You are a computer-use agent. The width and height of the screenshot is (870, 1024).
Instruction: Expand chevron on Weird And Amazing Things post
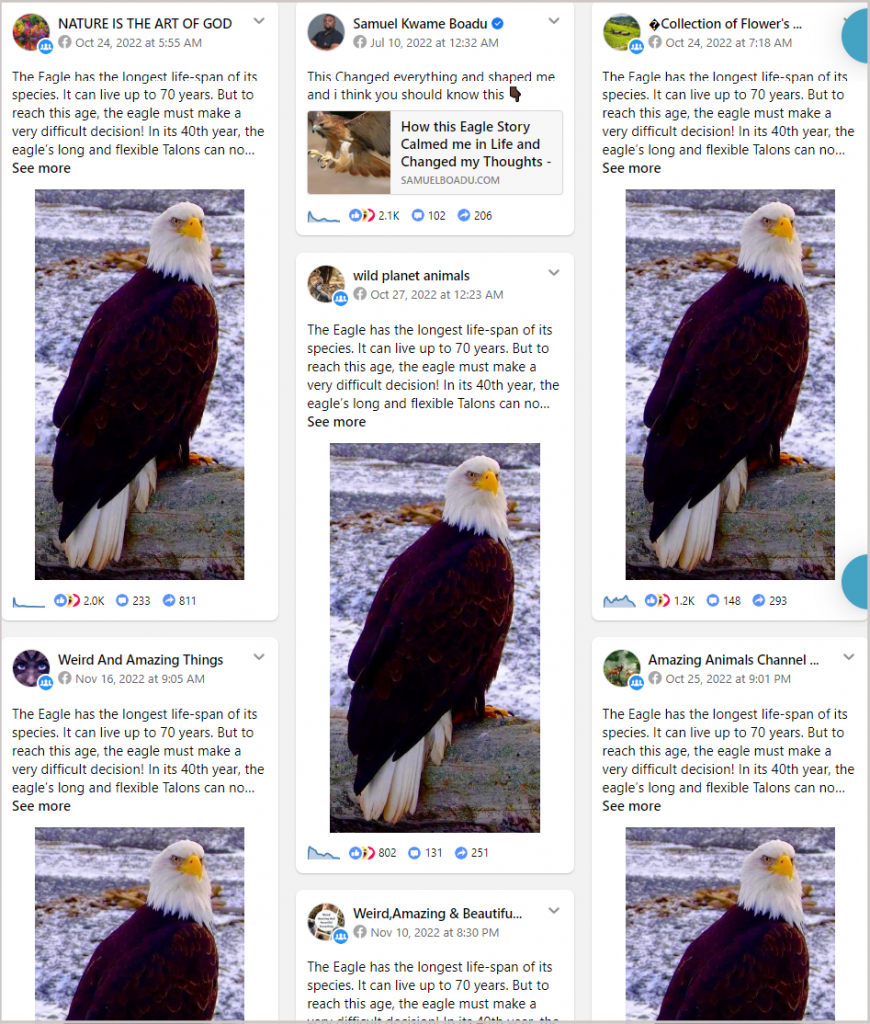(259, 657)
